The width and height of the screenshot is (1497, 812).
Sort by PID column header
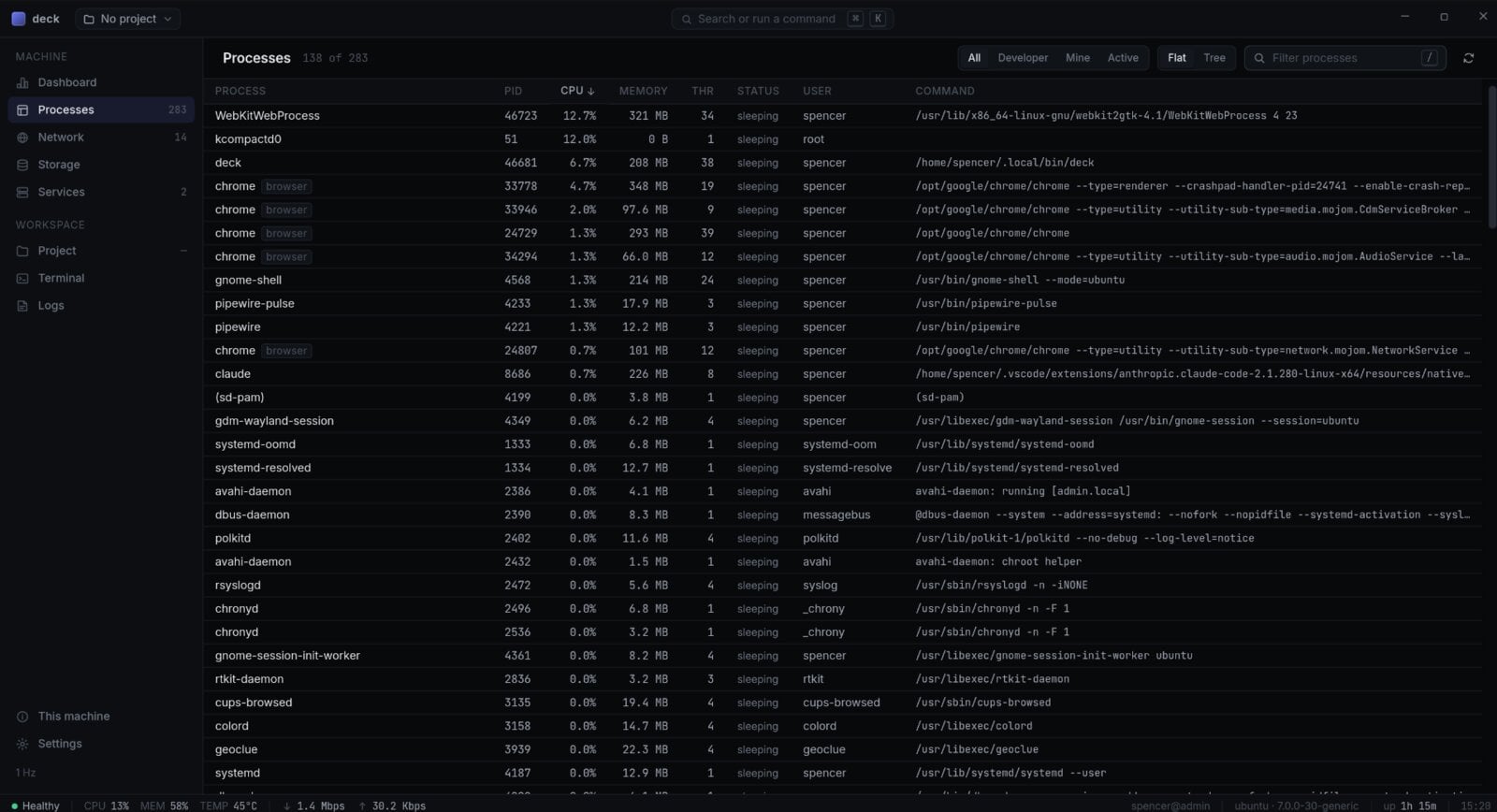(x=513, y=91)
